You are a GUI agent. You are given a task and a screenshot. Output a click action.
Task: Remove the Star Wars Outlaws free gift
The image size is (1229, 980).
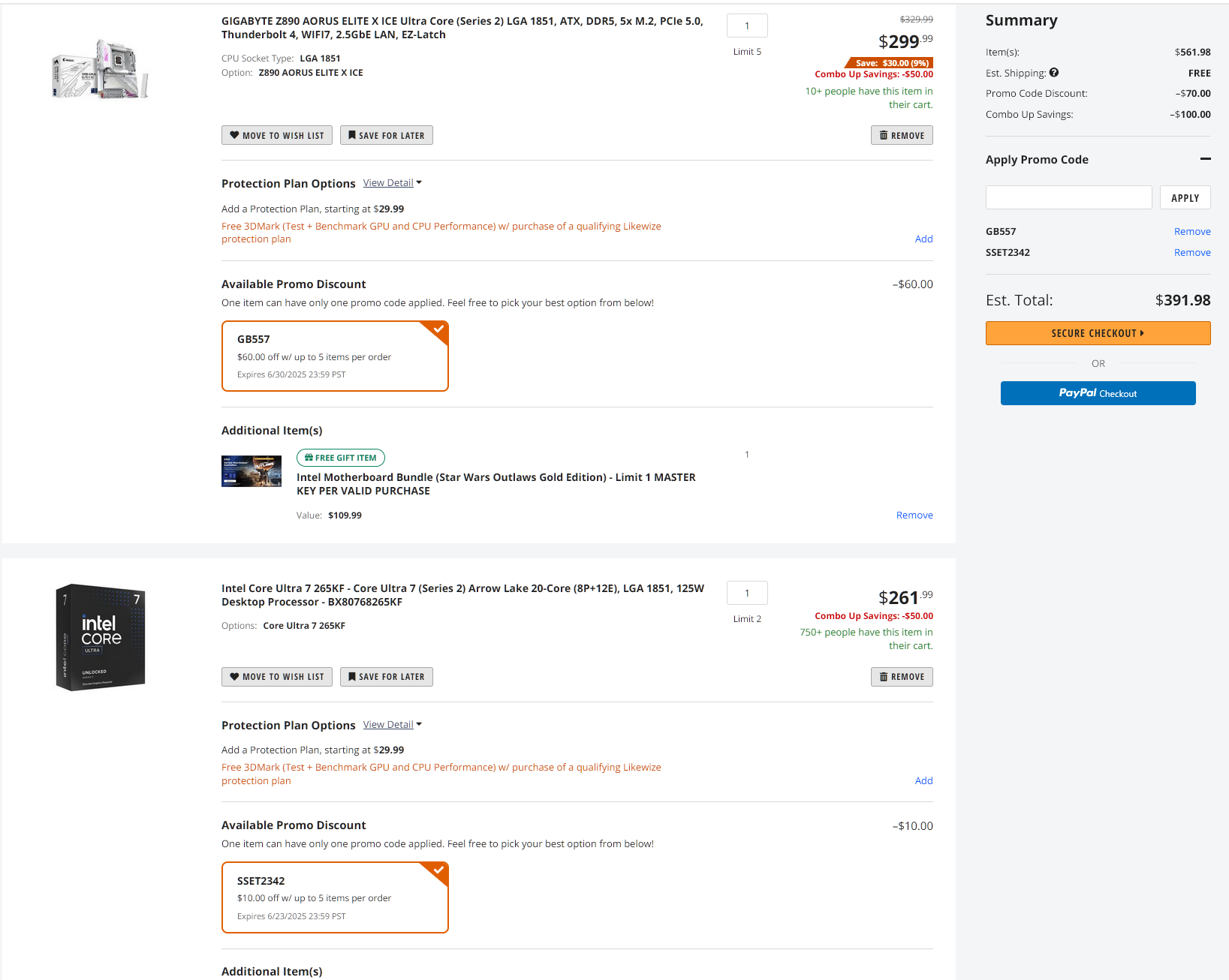pos(914,516)
